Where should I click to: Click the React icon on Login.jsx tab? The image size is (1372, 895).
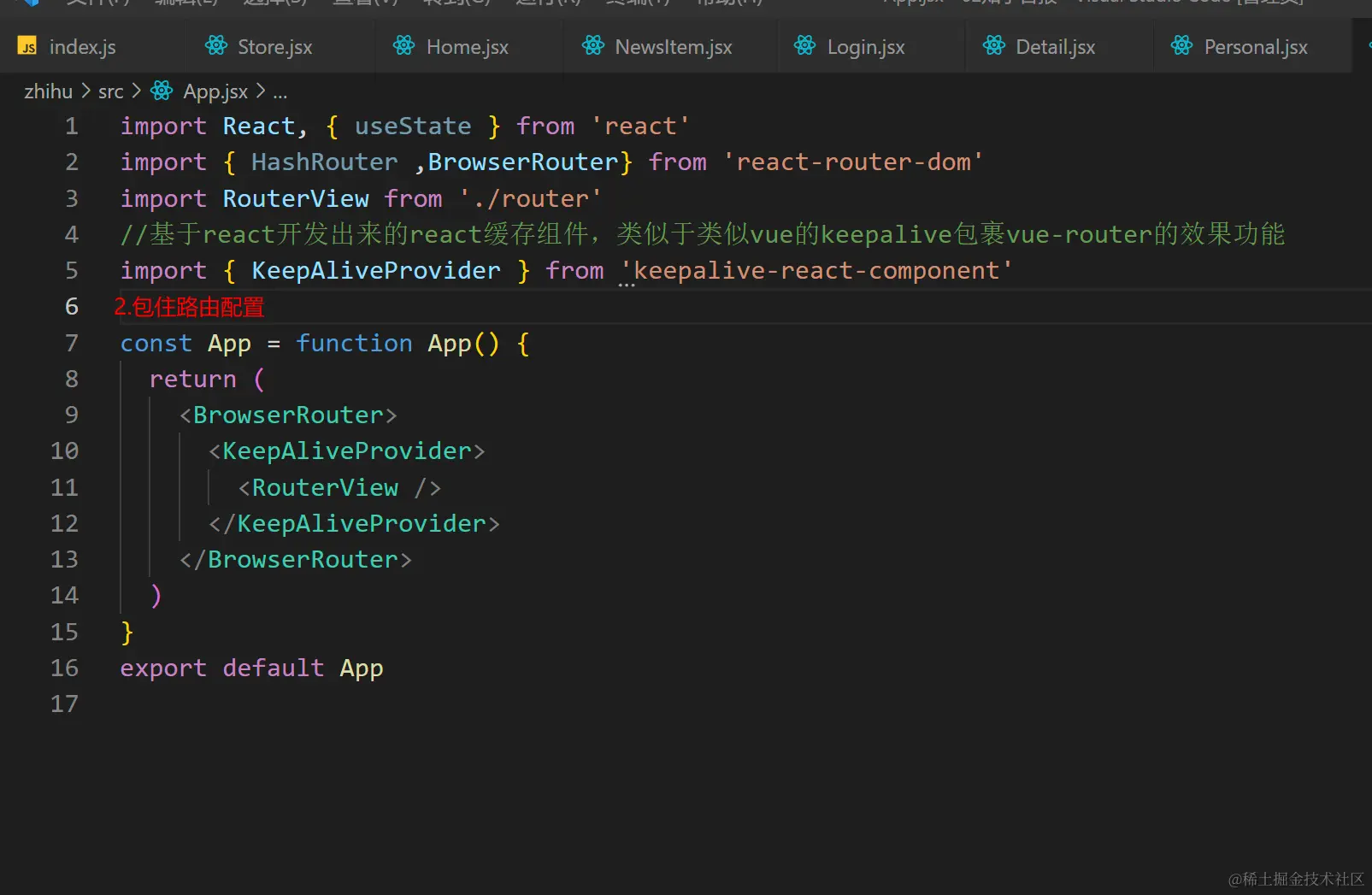804,46
